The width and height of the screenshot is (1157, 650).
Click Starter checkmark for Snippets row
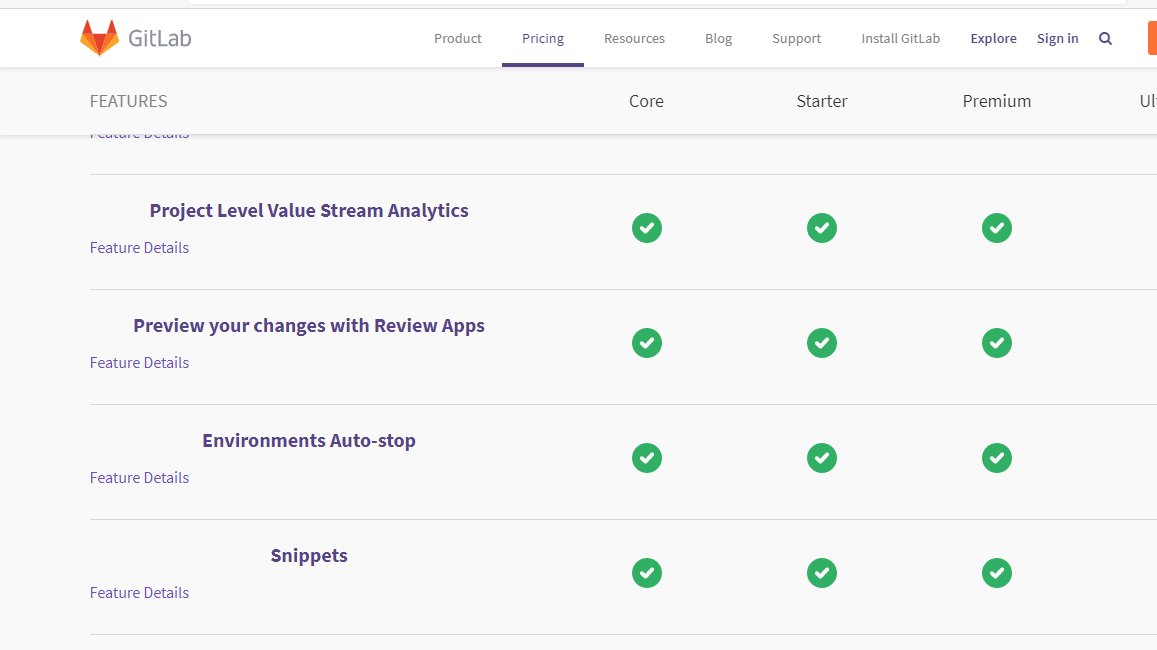tap(821, 573)
